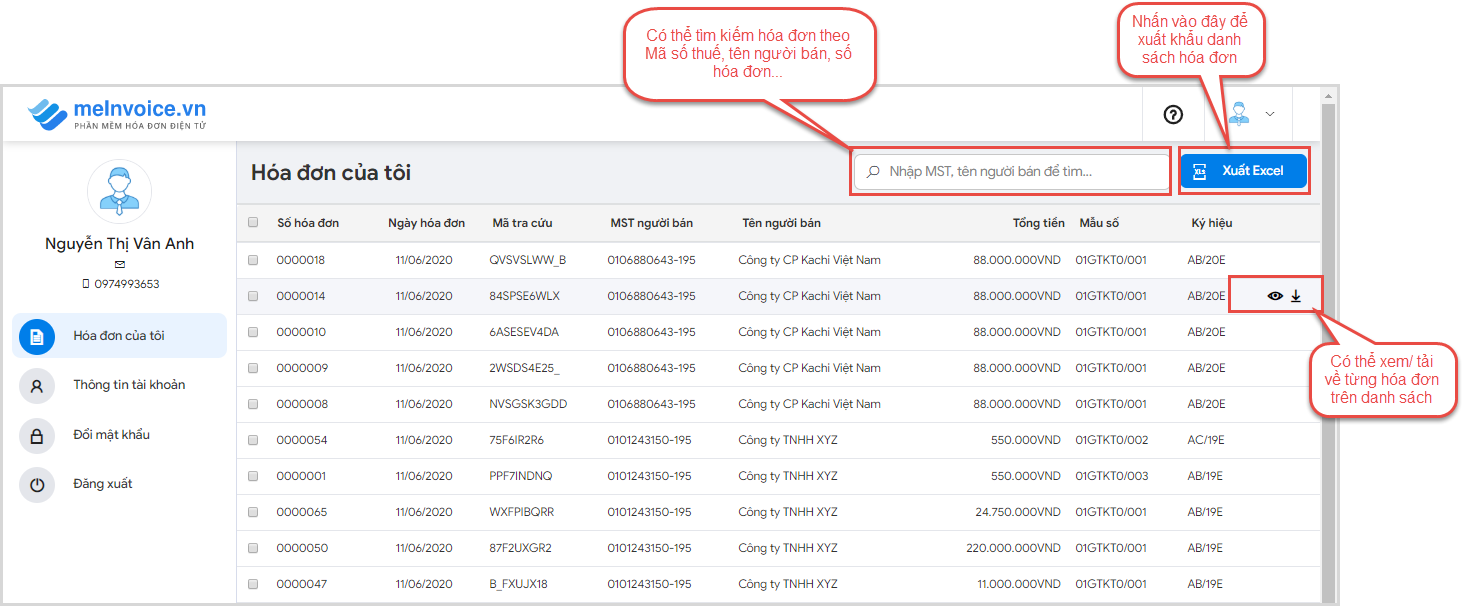Click lookup code 84SPSE6WLX
Image resolution: width=1464 pixels, height=606 pixels.
pyautogui.click(x=524, y=296)
